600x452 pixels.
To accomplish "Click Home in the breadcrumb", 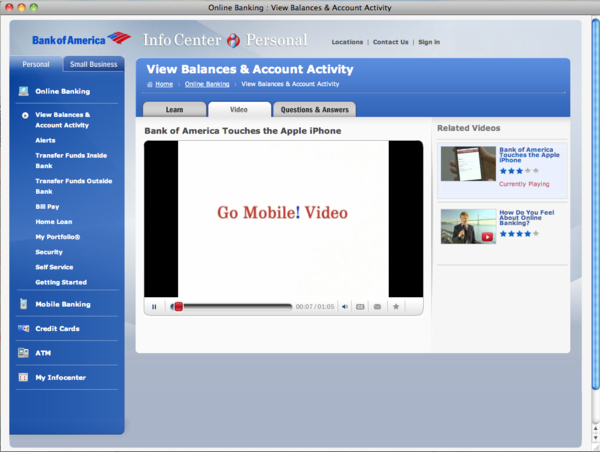I will (163, 84).
